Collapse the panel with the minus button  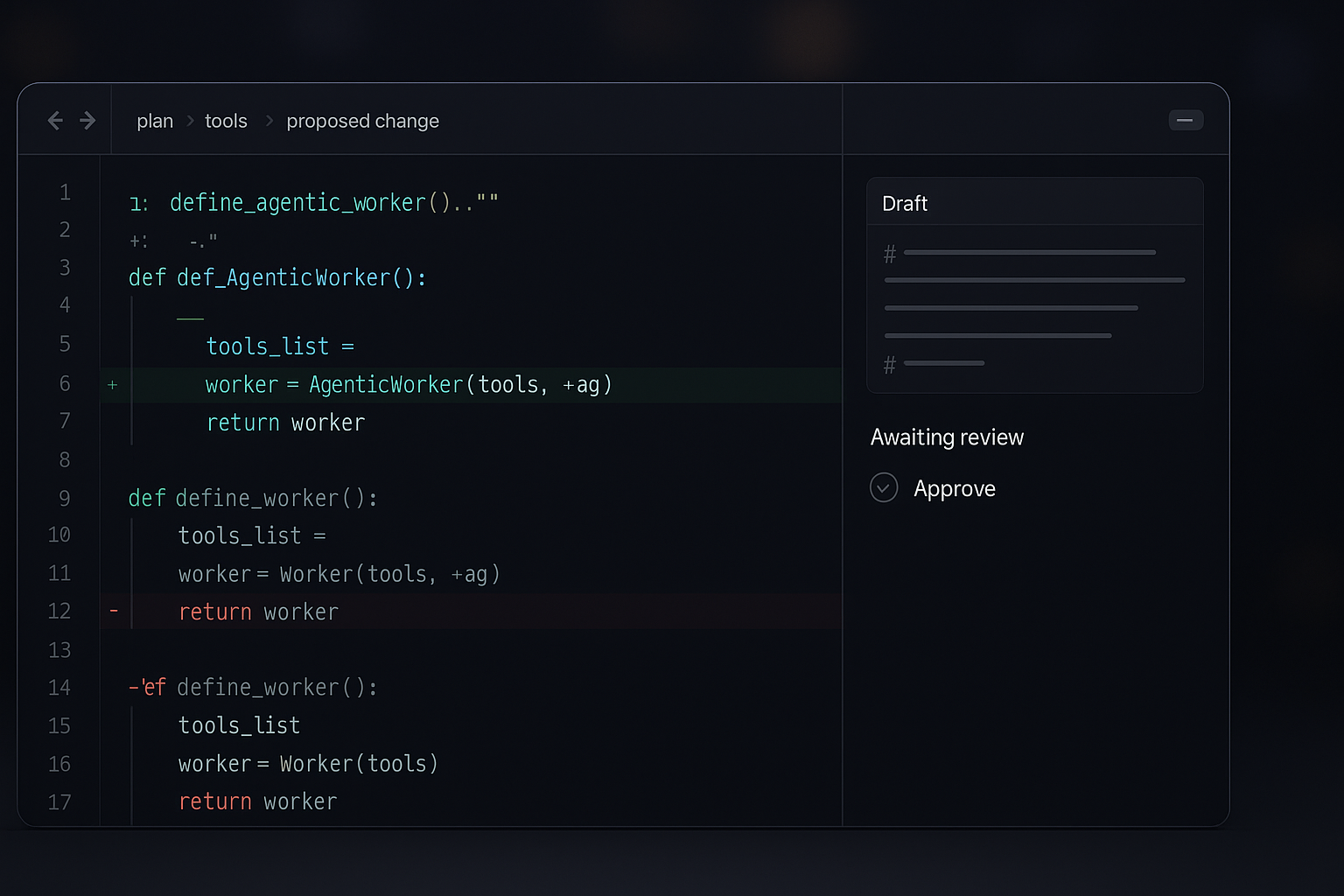(1185, 121)
